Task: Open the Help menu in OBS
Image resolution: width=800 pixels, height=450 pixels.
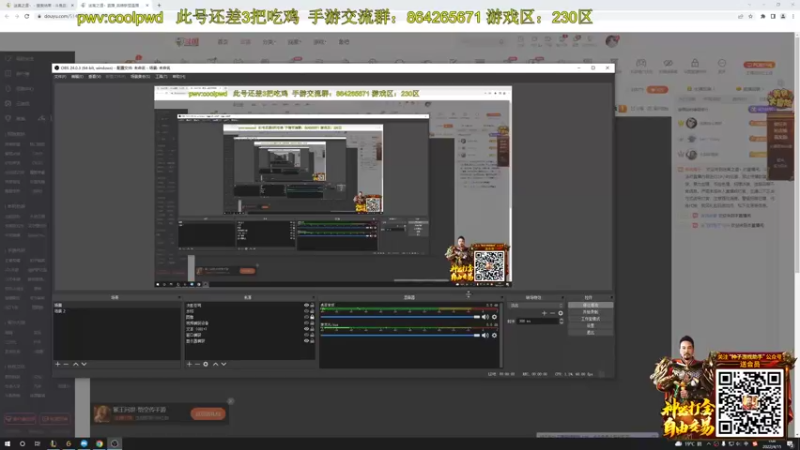Action: [179, 77]
